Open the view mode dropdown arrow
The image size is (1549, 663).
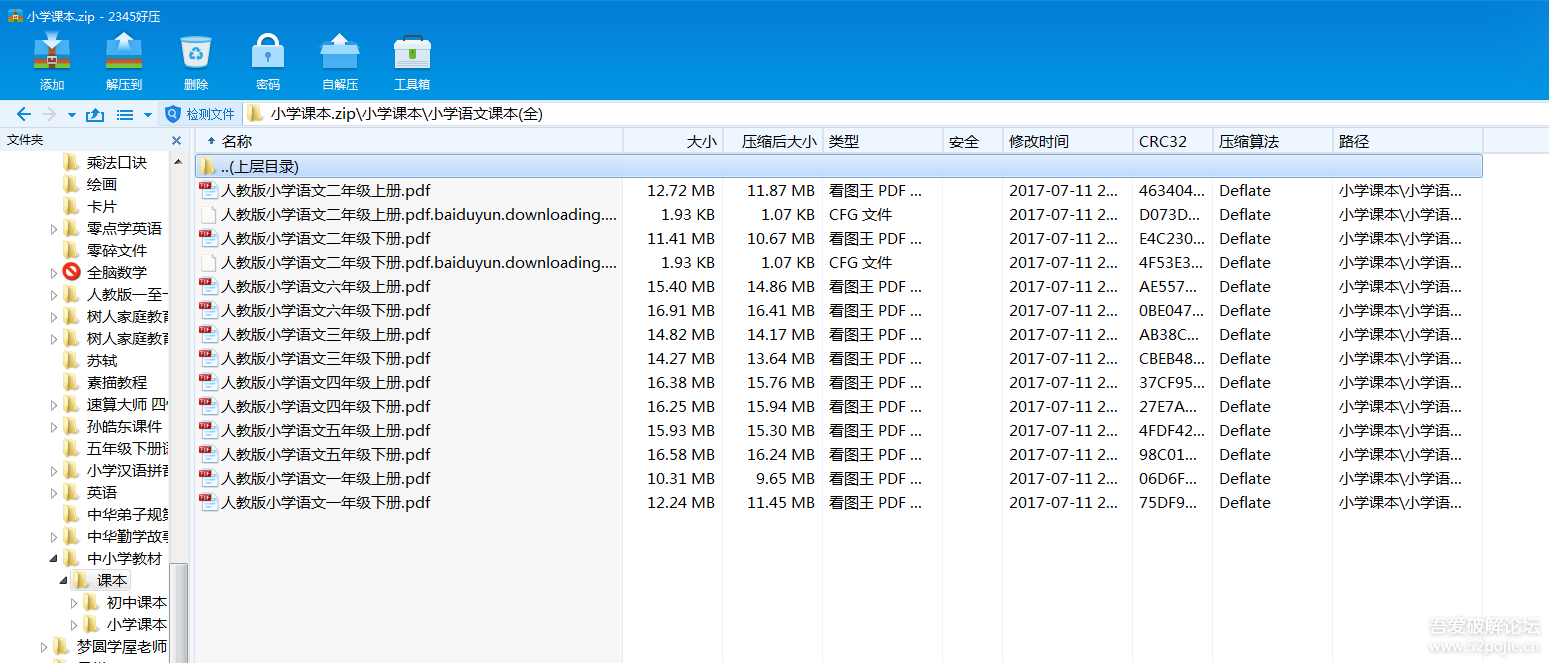coord(148,115)
